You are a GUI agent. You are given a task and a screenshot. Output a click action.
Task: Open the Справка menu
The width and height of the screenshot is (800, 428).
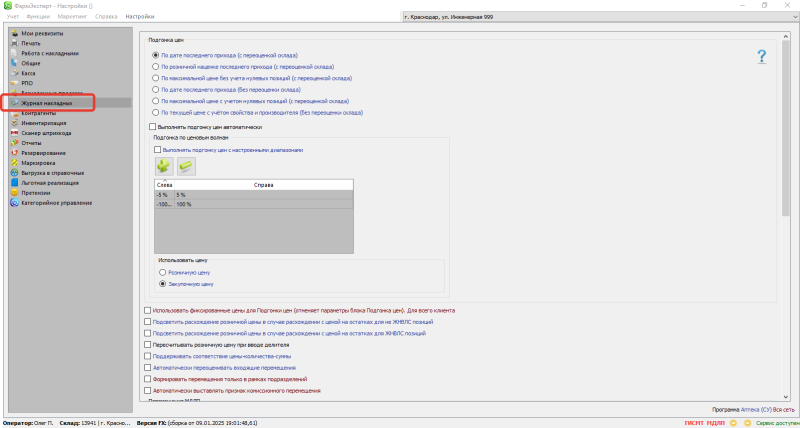(106, 17)
